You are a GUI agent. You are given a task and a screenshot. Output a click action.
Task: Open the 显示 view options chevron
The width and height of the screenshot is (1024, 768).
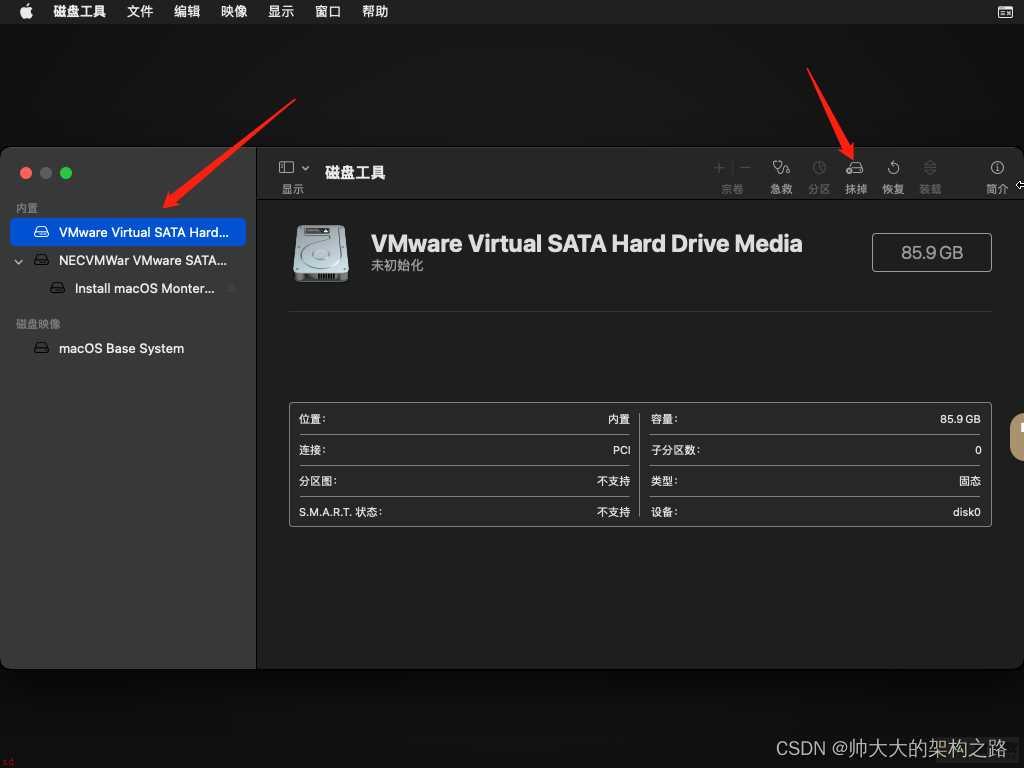305,168
